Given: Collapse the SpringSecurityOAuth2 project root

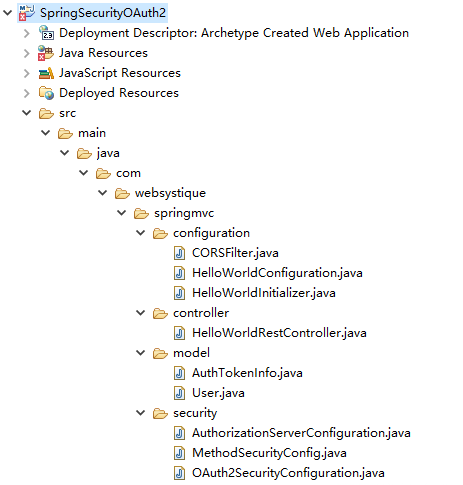Looking at the screenshot, I should 7,13.
